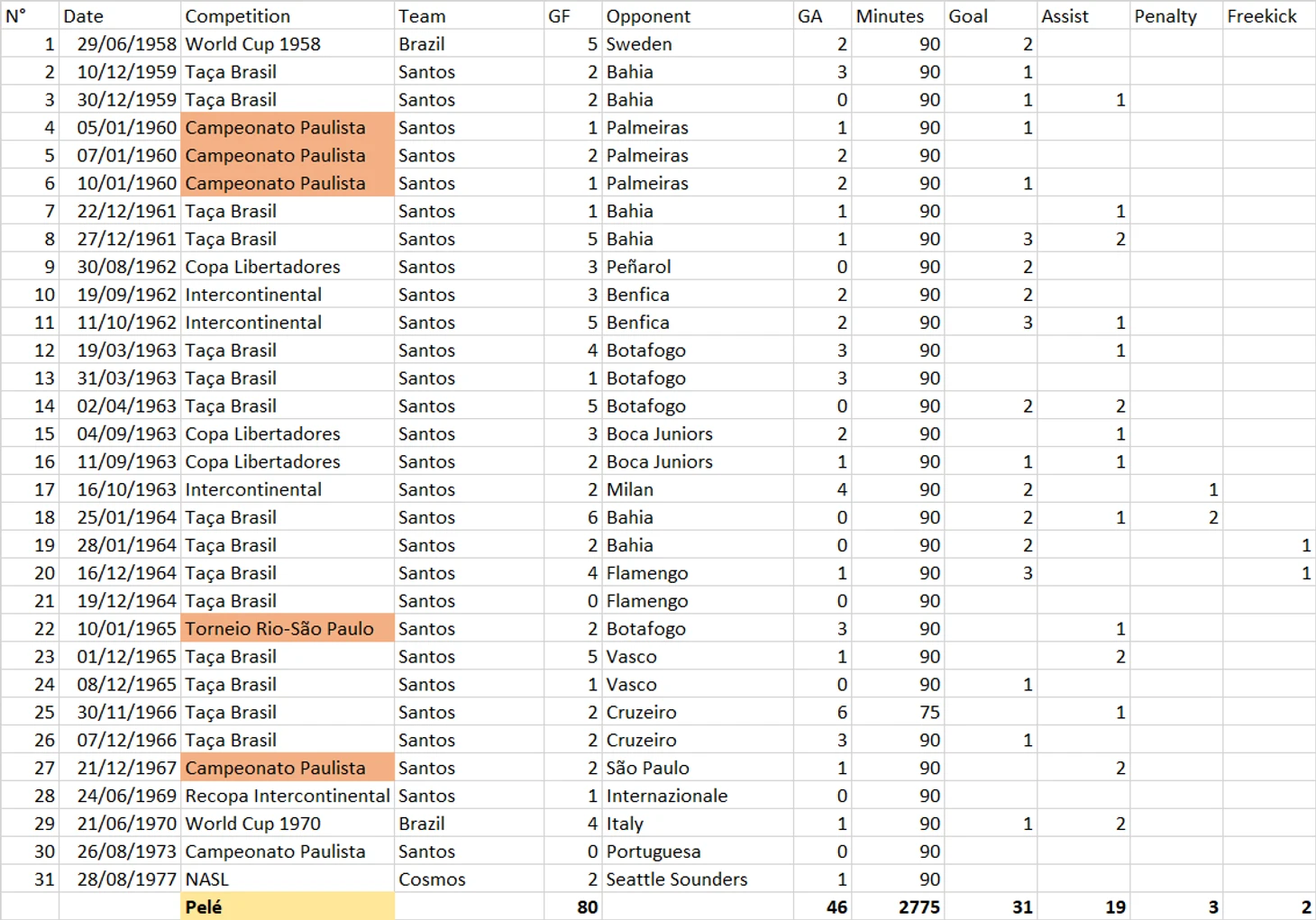This screenshot has width=1316, height=920.
Task: Click the Cosmos team cell
Action: (469, 879)
